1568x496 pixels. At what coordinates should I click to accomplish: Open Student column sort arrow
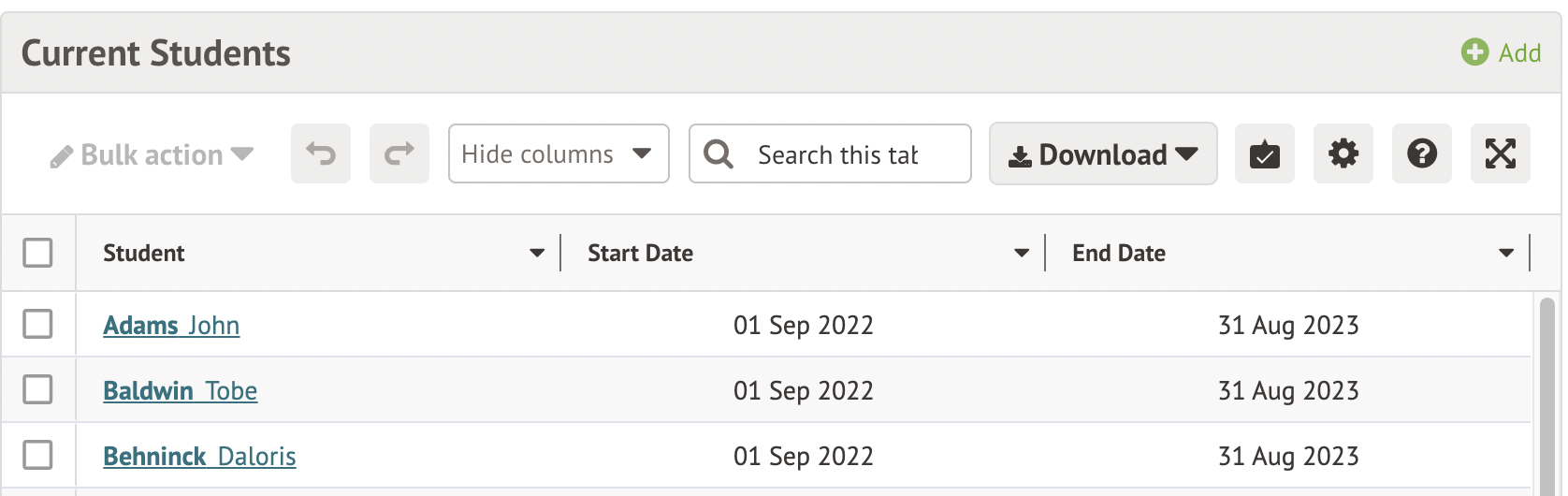coord(537,253)
